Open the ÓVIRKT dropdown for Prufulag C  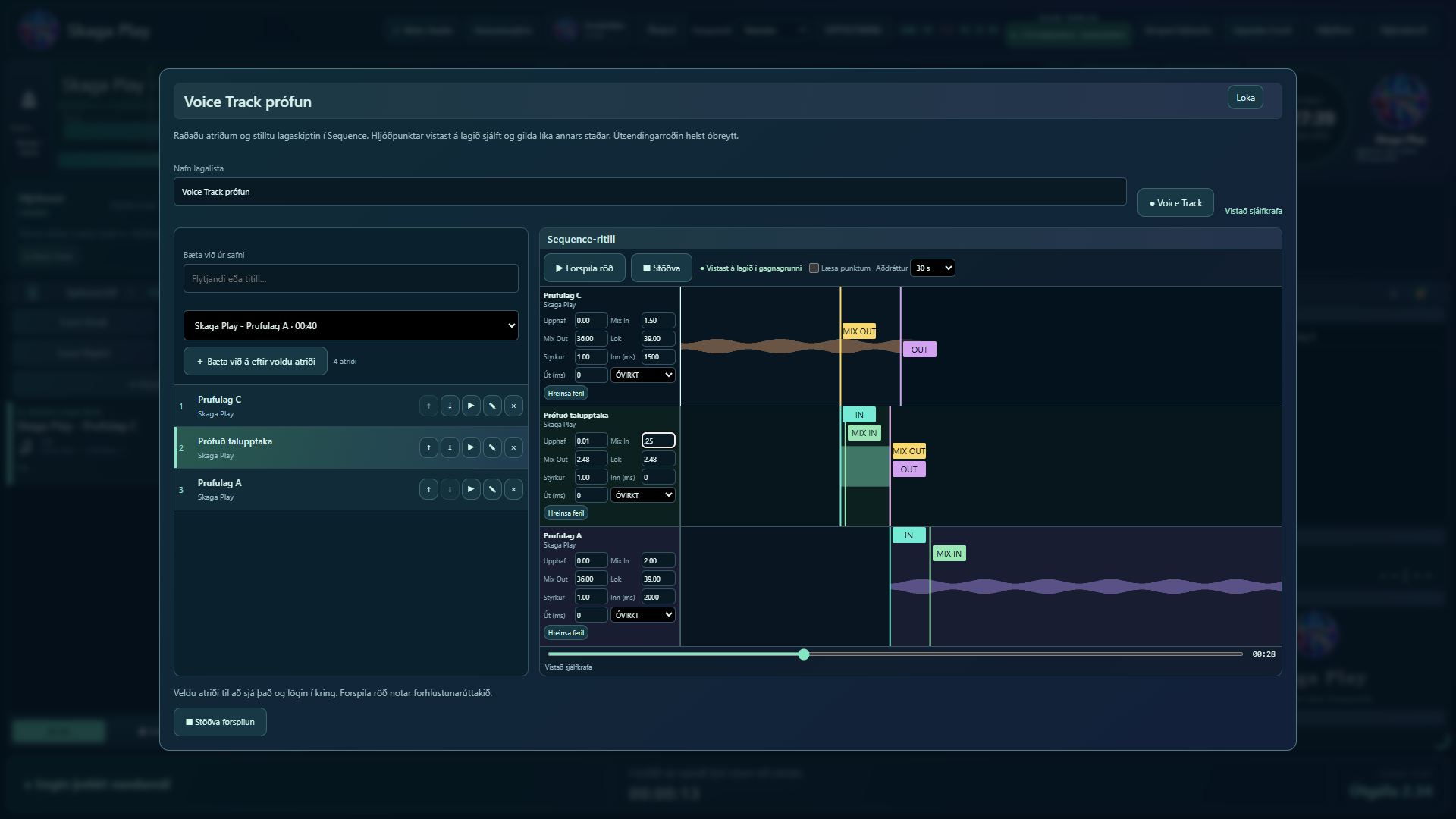643,375
